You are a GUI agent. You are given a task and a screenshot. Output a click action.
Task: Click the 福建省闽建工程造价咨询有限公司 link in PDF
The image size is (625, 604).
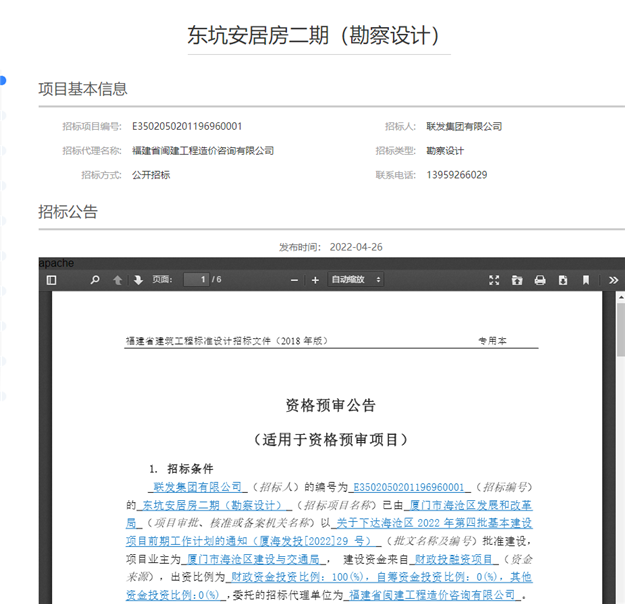[x=432, y=595]
